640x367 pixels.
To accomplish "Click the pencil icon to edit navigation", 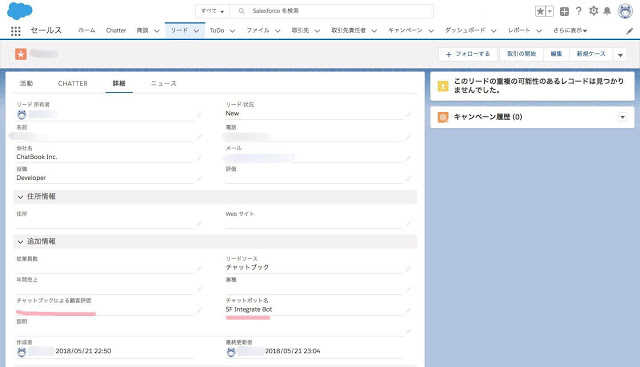I will 630,31.
